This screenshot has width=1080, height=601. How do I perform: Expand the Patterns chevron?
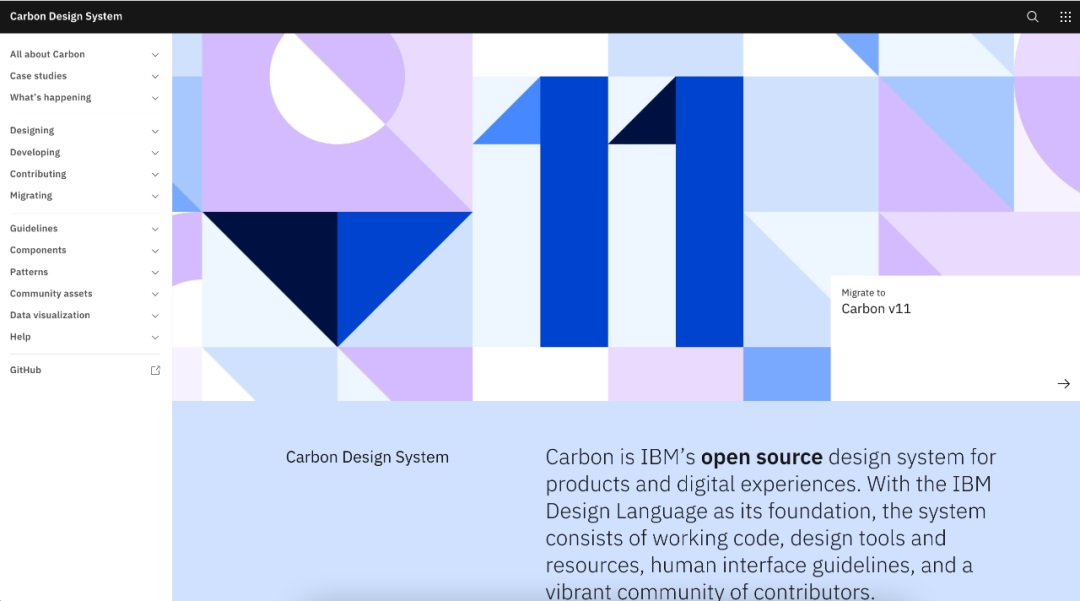(155, 273)
